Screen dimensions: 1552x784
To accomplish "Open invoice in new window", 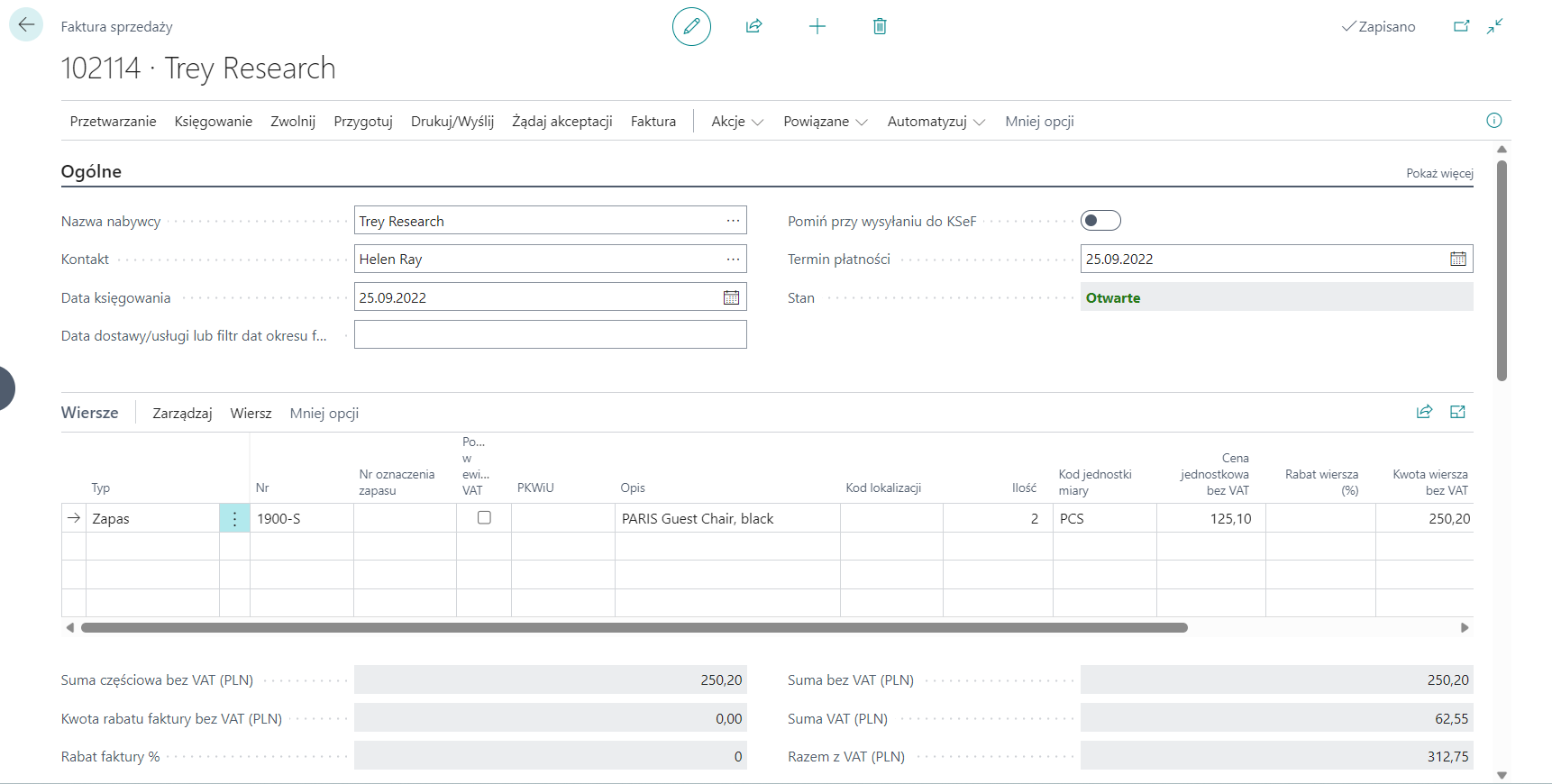I will click(x=1461, y=26).
